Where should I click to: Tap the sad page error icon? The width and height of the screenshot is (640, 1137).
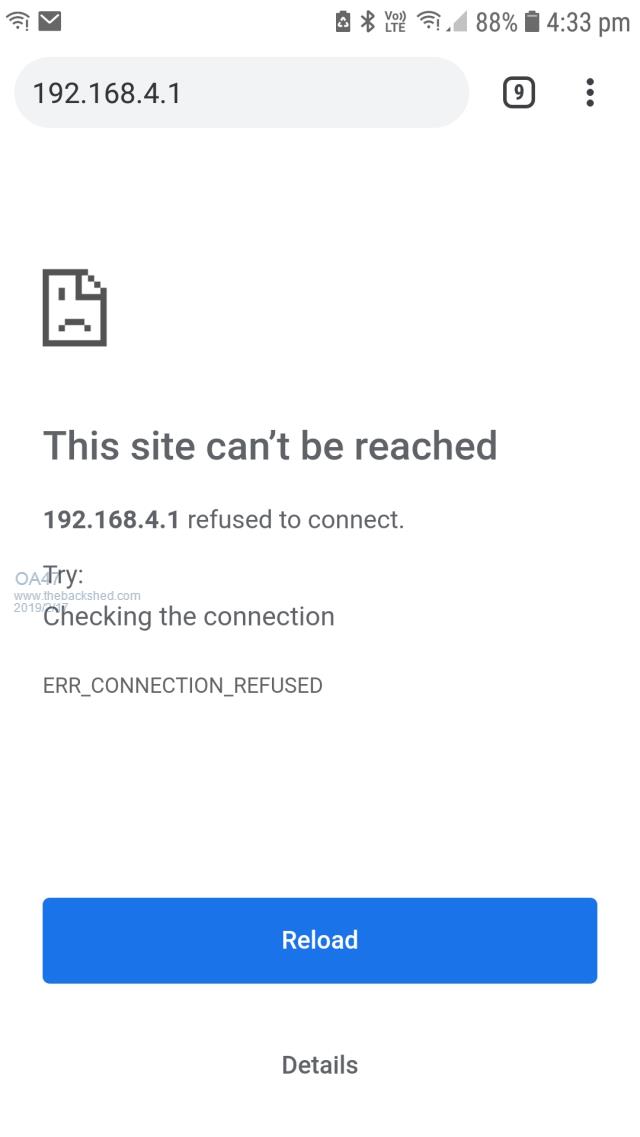click(75, 307)
